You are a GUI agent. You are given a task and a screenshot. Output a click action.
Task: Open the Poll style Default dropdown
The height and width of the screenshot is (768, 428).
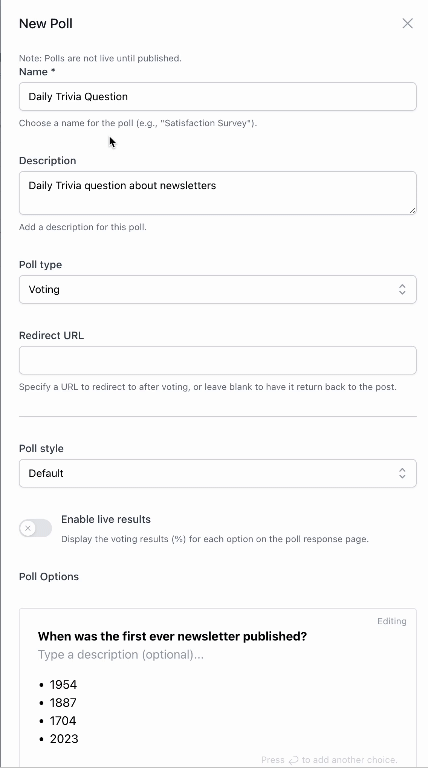(x=218, y=473)
